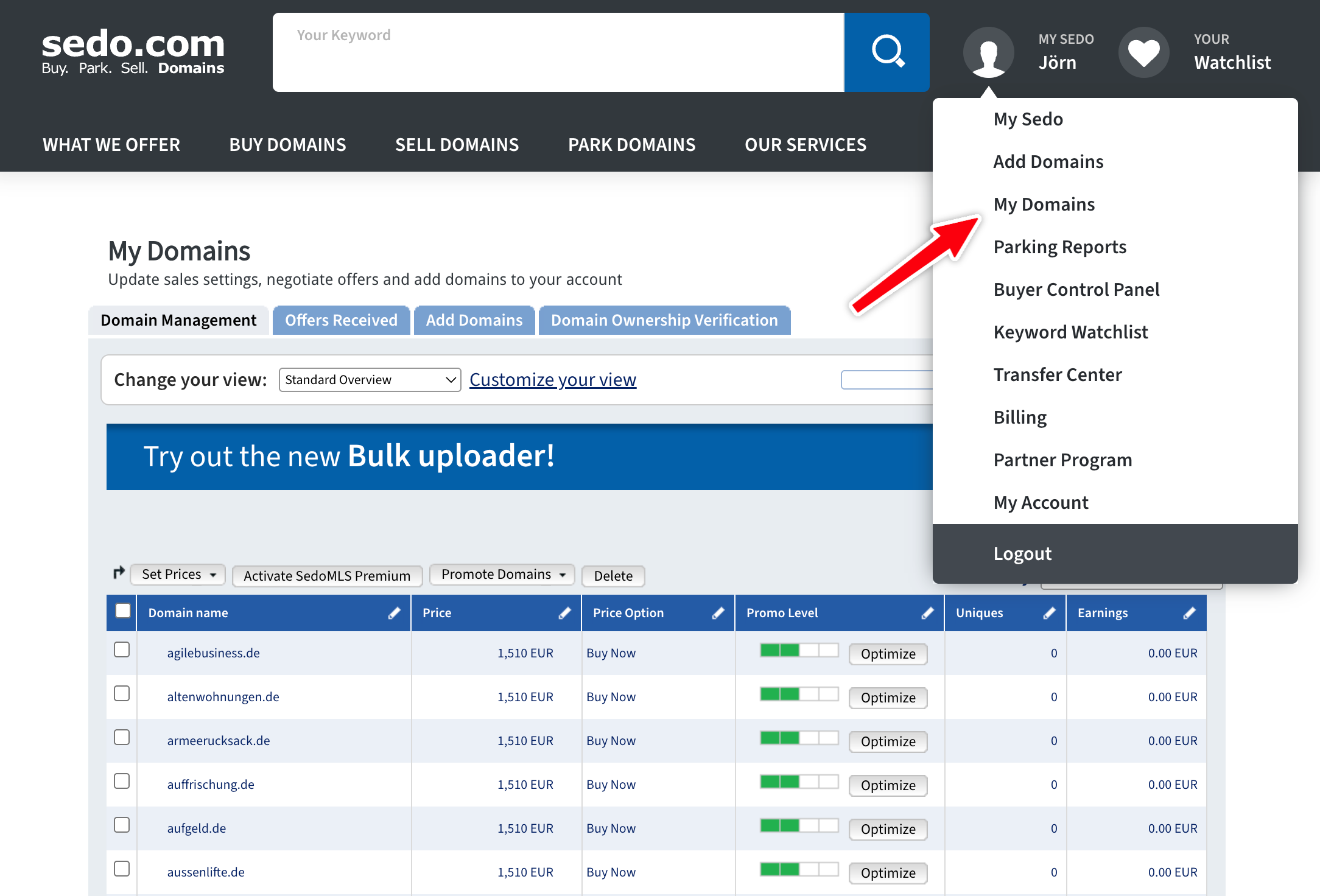Click the Customize your view link
This screenshot has height=896, width=1320.
point(553,380)
